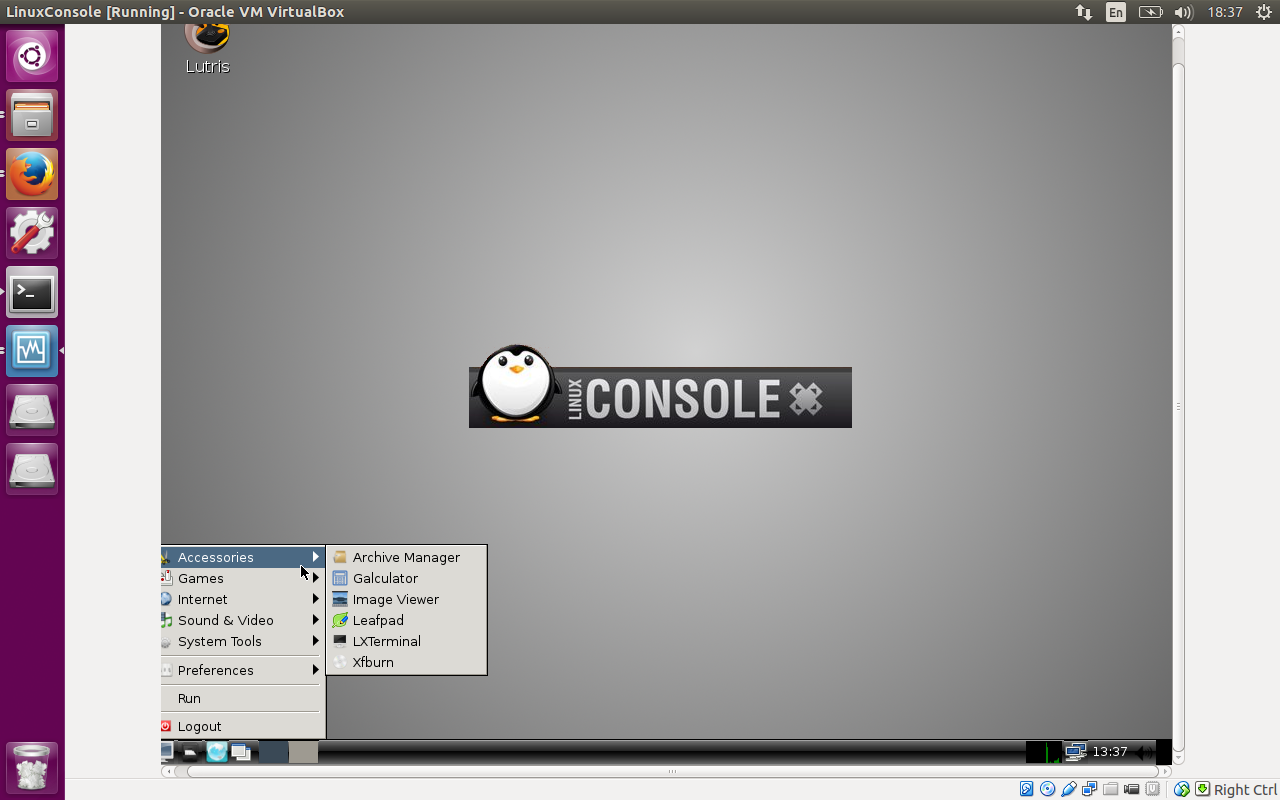The height and width of the screenshot is (800, 1280).
Task: Select Logout from the LXDE menu
Action: click(x=243, y=726)
